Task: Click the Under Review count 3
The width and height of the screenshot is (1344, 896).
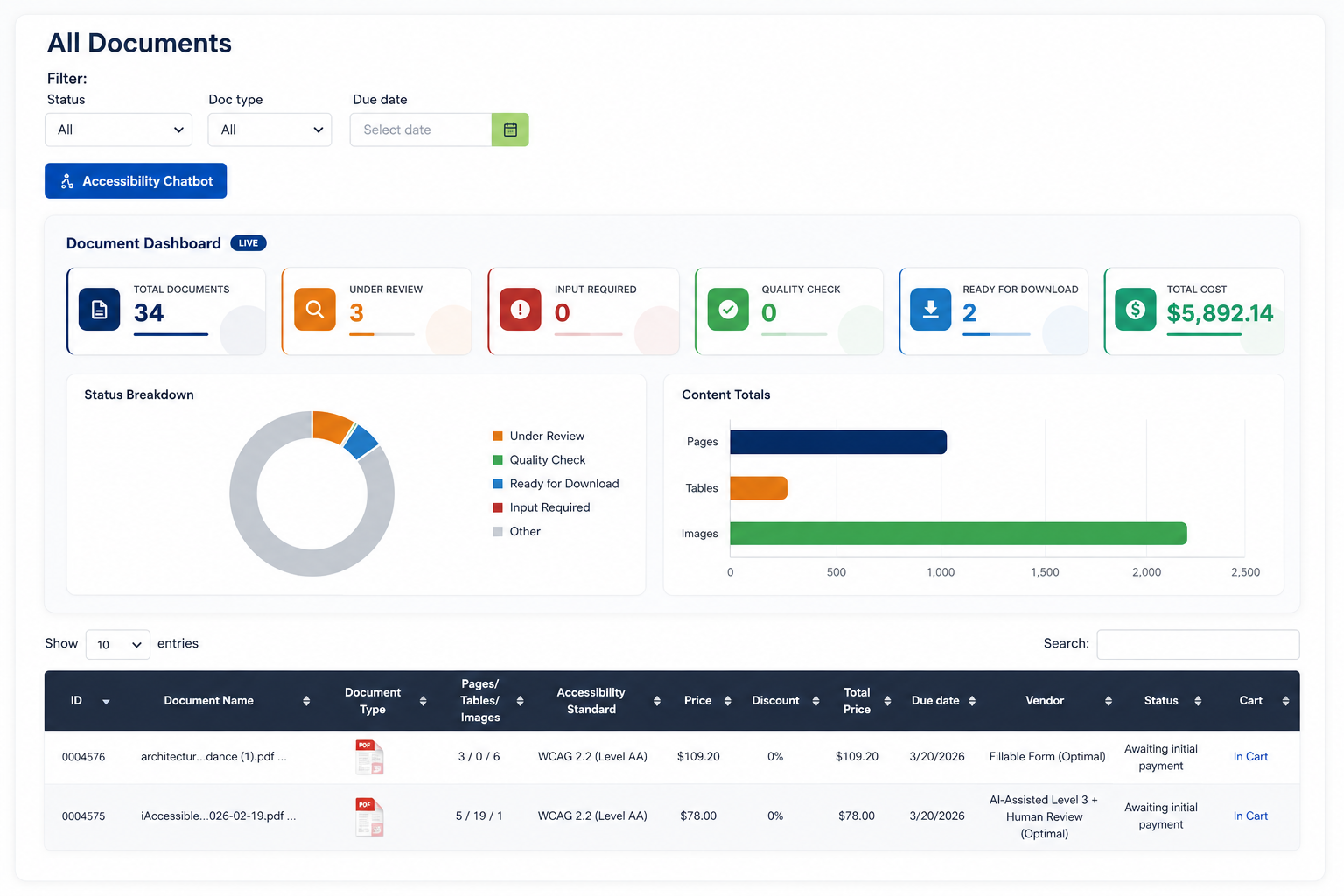Action: (356, 313)
